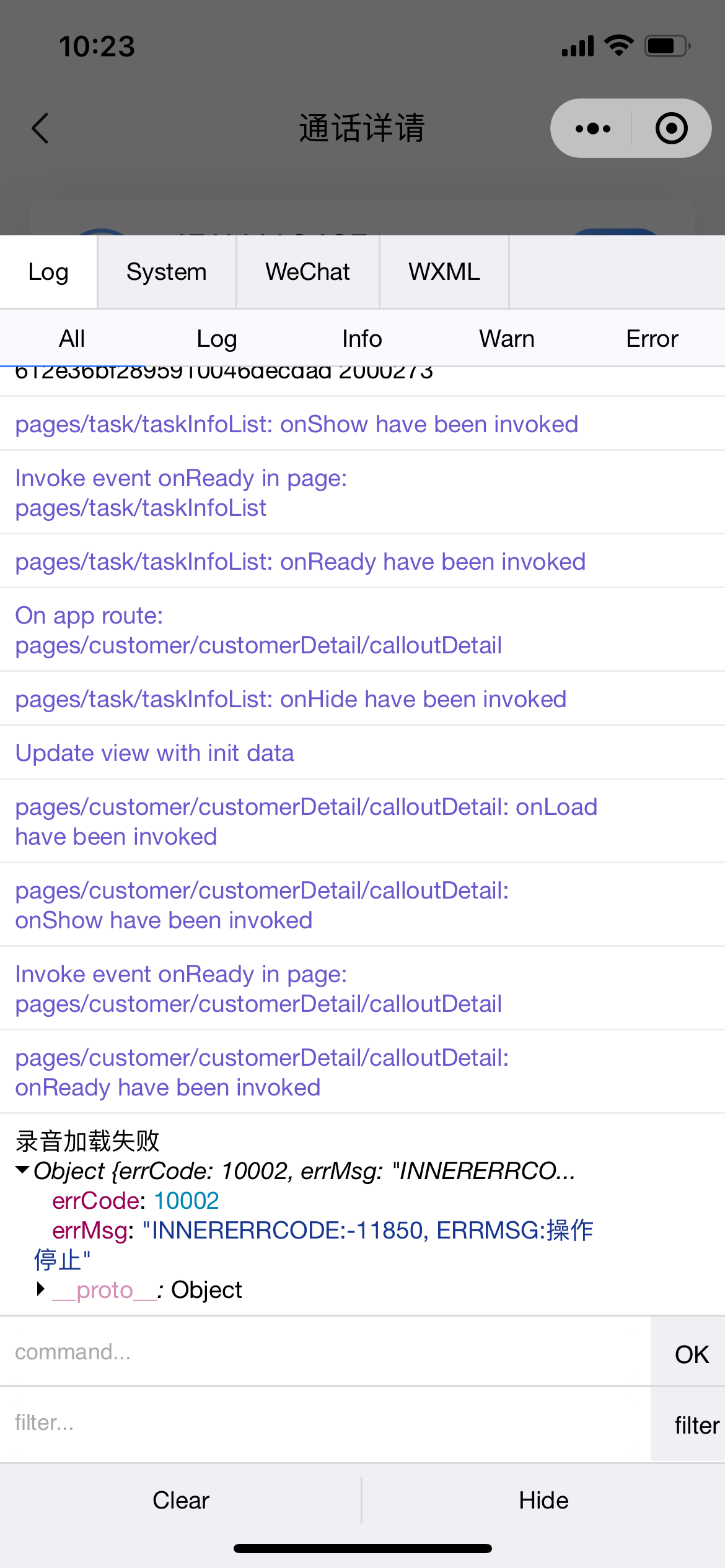Show only Warn level logs
Image resolution: width=725 pixels, height=1568 pixels.
point(506,339)
